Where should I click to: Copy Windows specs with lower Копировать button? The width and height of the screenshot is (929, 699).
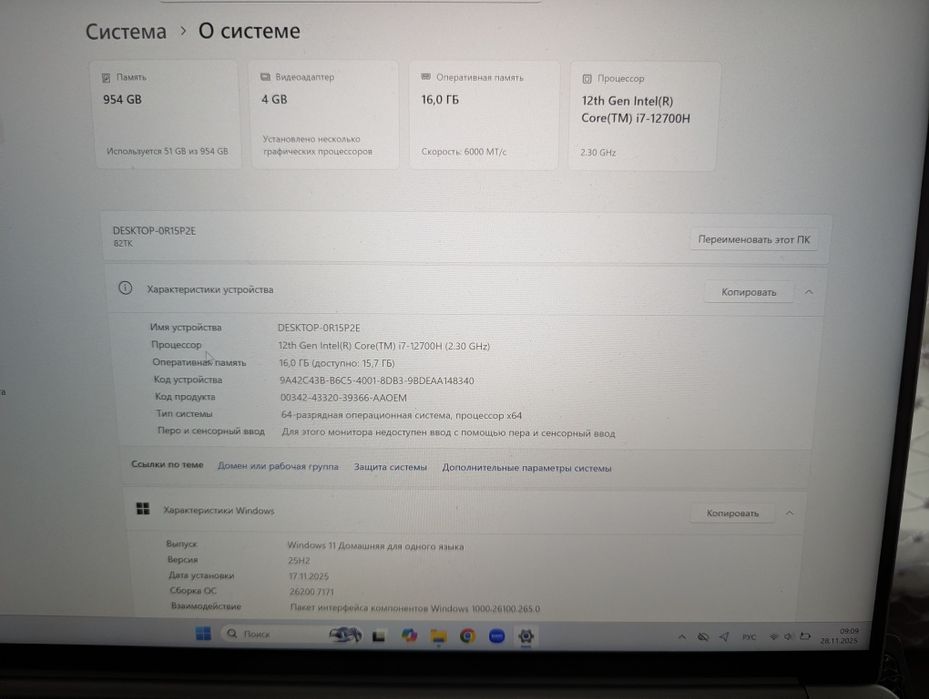coord(732,513)
